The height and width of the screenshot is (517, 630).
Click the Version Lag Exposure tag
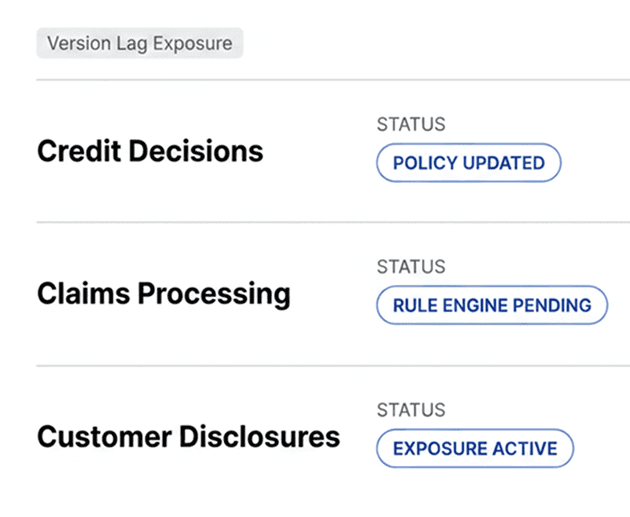[x=140, y=43]
